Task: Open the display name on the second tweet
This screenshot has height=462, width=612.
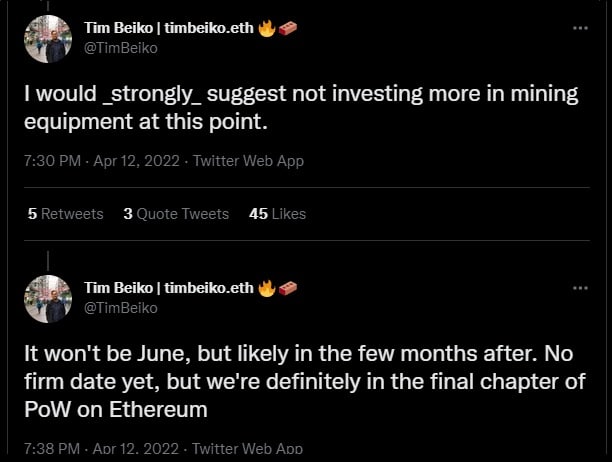Action: 169,288
